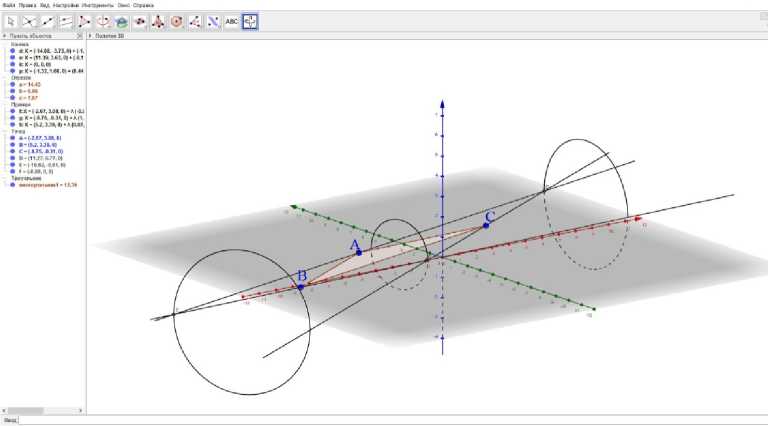Toggle visibility dot of segment c = 7.87
The image size is (768, 426).
click(x=13, y=98)
